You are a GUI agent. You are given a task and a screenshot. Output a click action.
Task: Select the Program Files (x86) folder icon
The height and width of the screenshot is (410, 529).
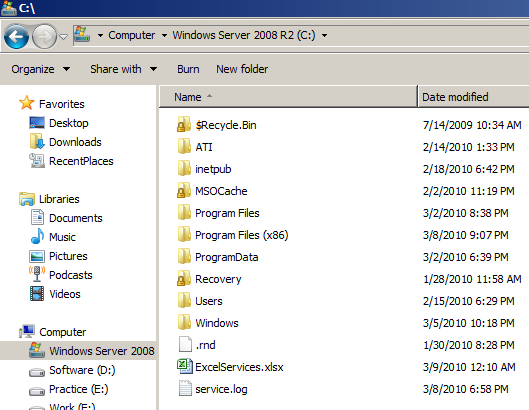(184, 235)
